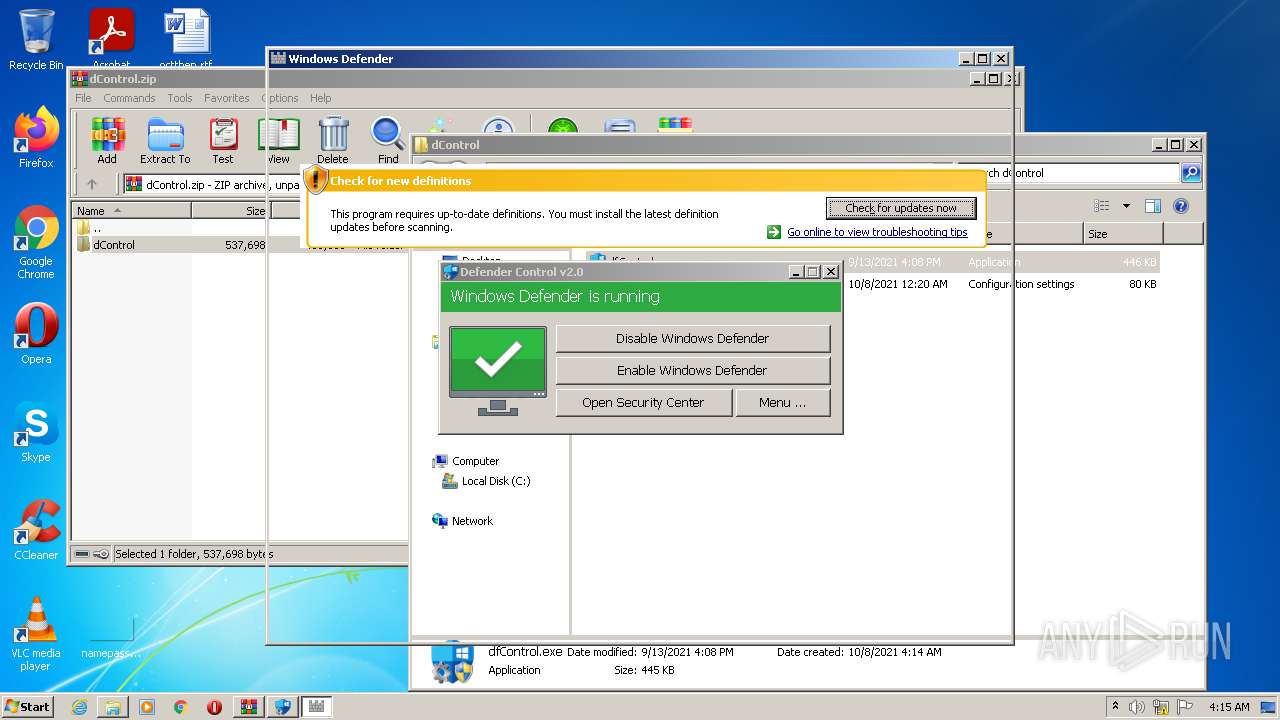
Task: Click Explorer change view icon
Action: [1102, 206]
